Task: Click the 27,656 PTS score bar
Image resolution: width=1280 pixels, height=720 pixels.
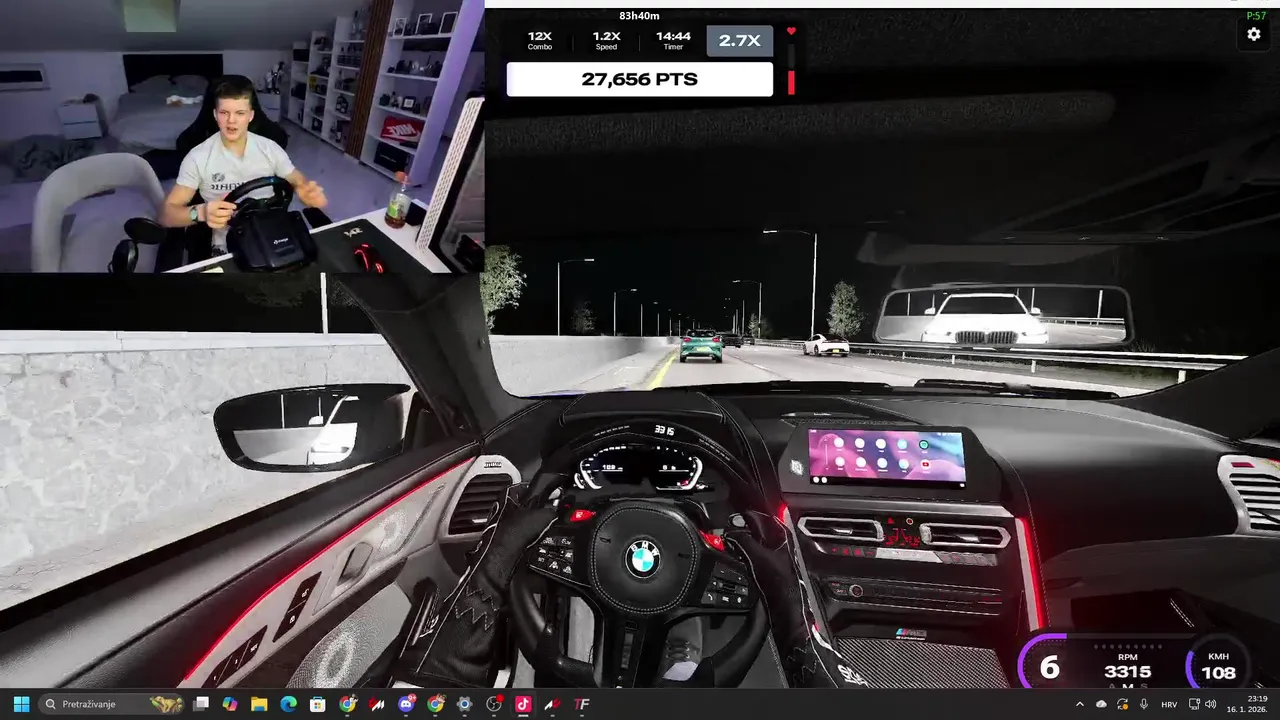Action: click(x=640, y=79)
